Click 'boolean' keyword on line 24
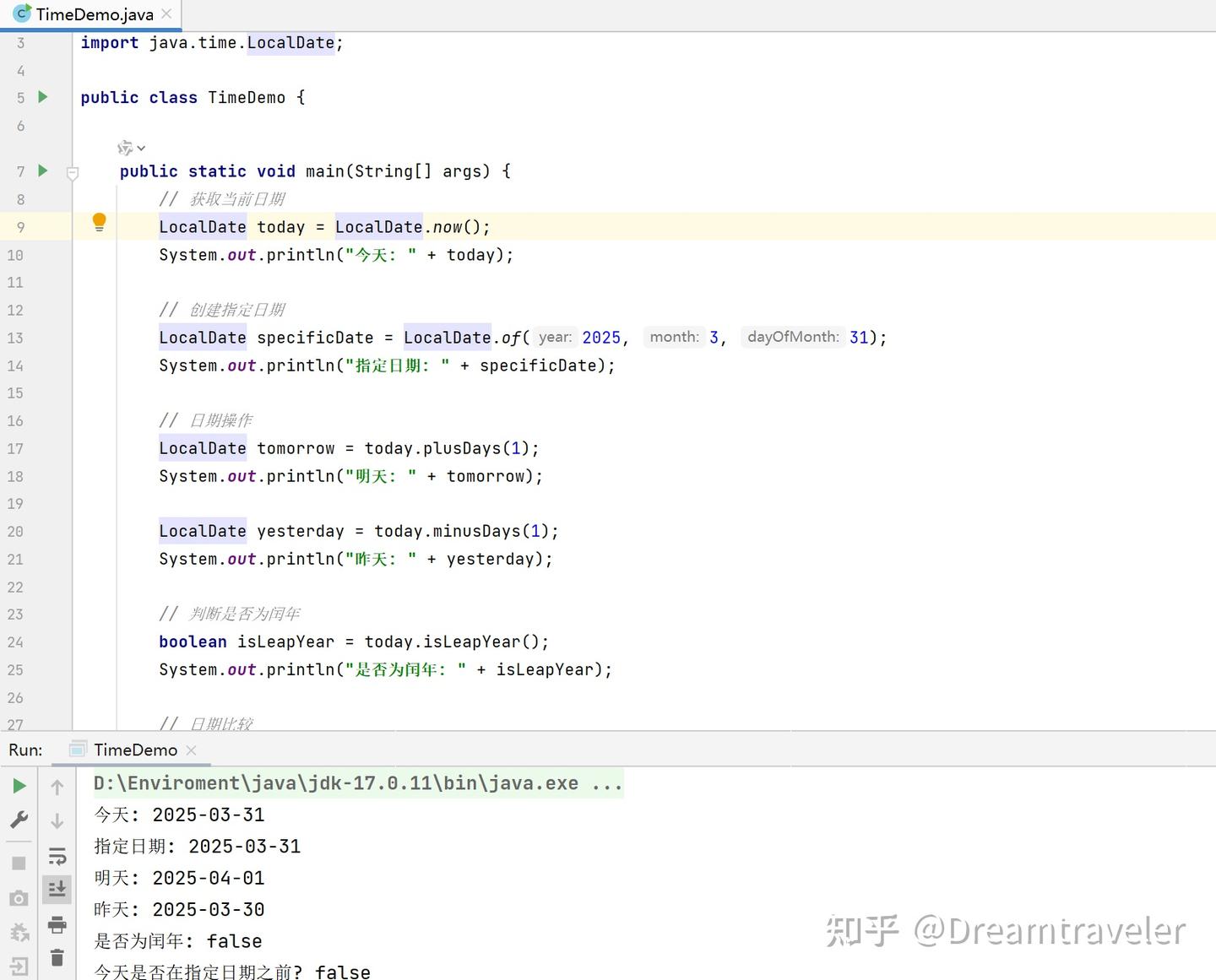 (193, 642)
